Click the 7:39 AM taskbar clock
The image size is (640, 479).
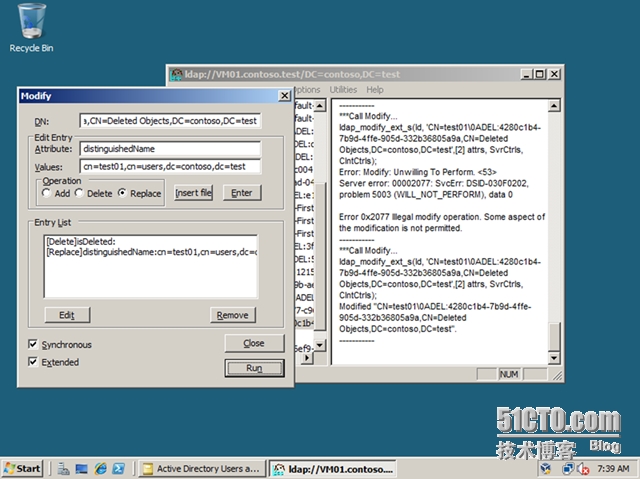[x=613, y=469]
